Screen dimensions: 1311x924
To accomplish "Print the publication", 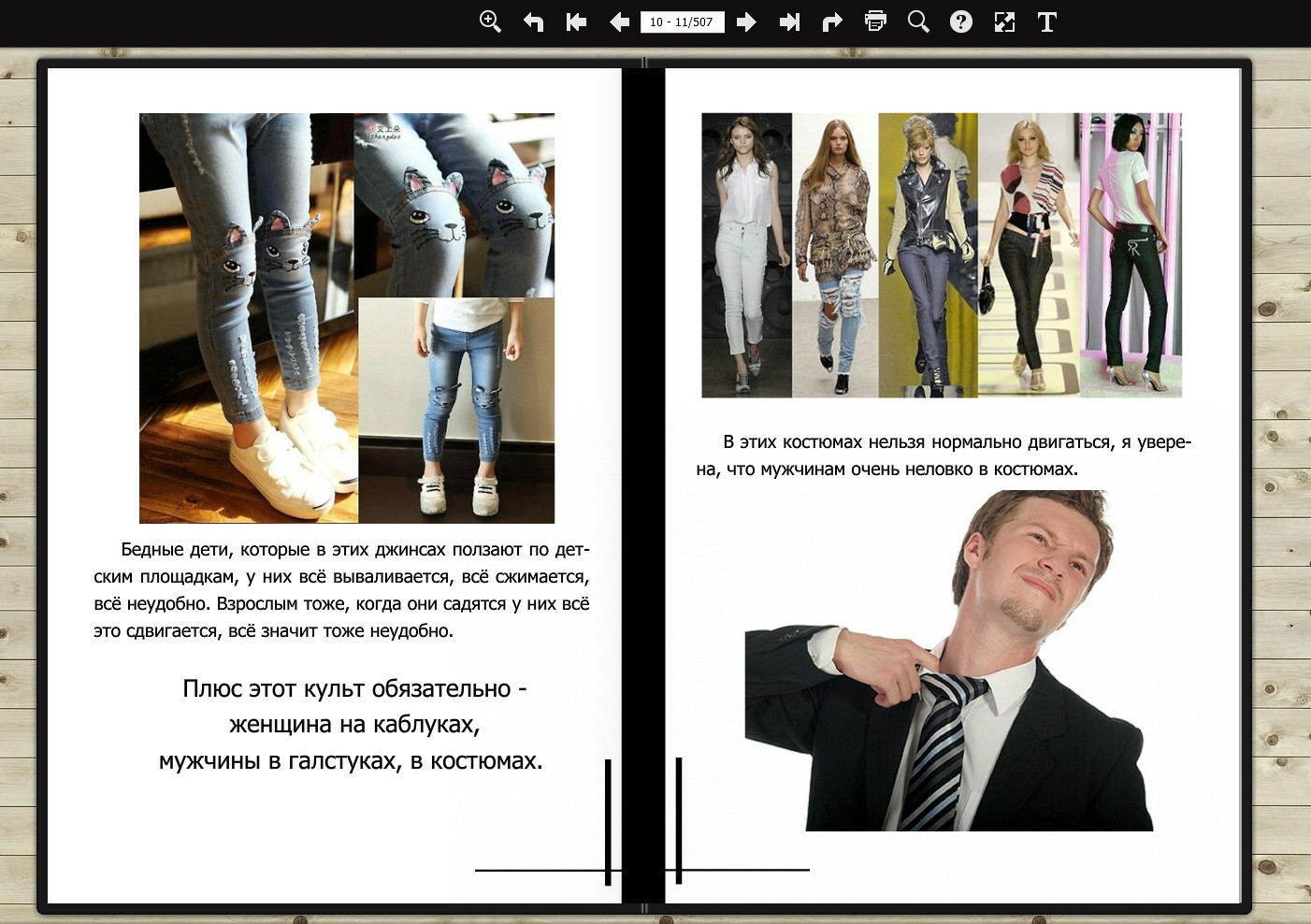I will tap(875, 22).
